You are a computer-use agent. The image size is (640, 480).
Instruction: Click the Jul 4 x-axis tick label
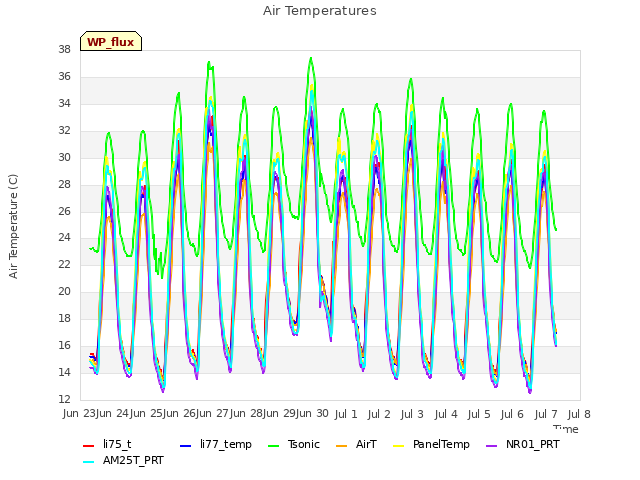click(446, 414)
